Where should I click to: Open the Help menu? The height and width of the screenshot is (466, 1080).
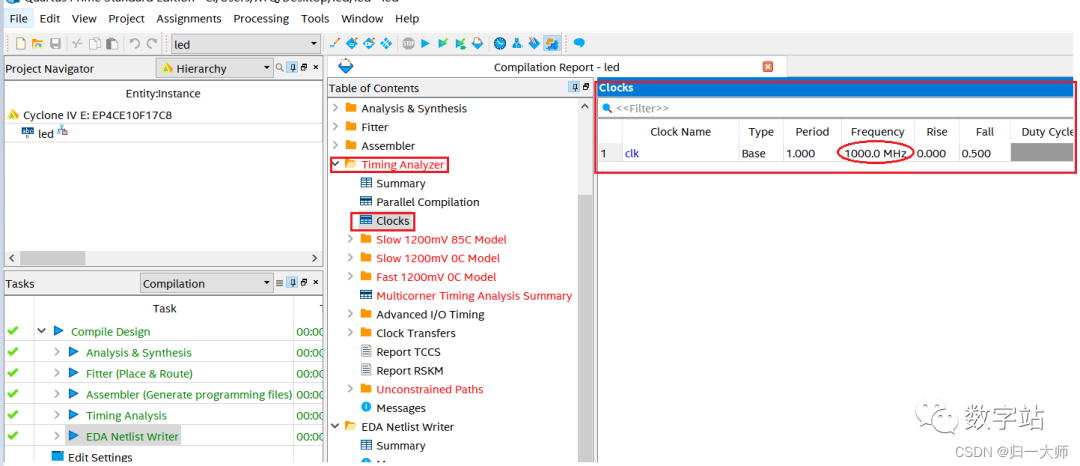[407, 19]
